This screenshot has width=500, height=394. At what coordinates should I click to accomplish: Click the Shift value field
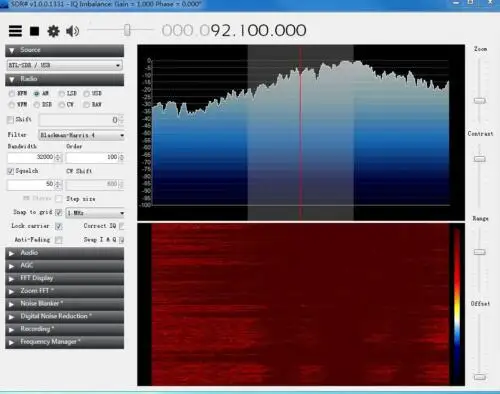tap(79, 120)
